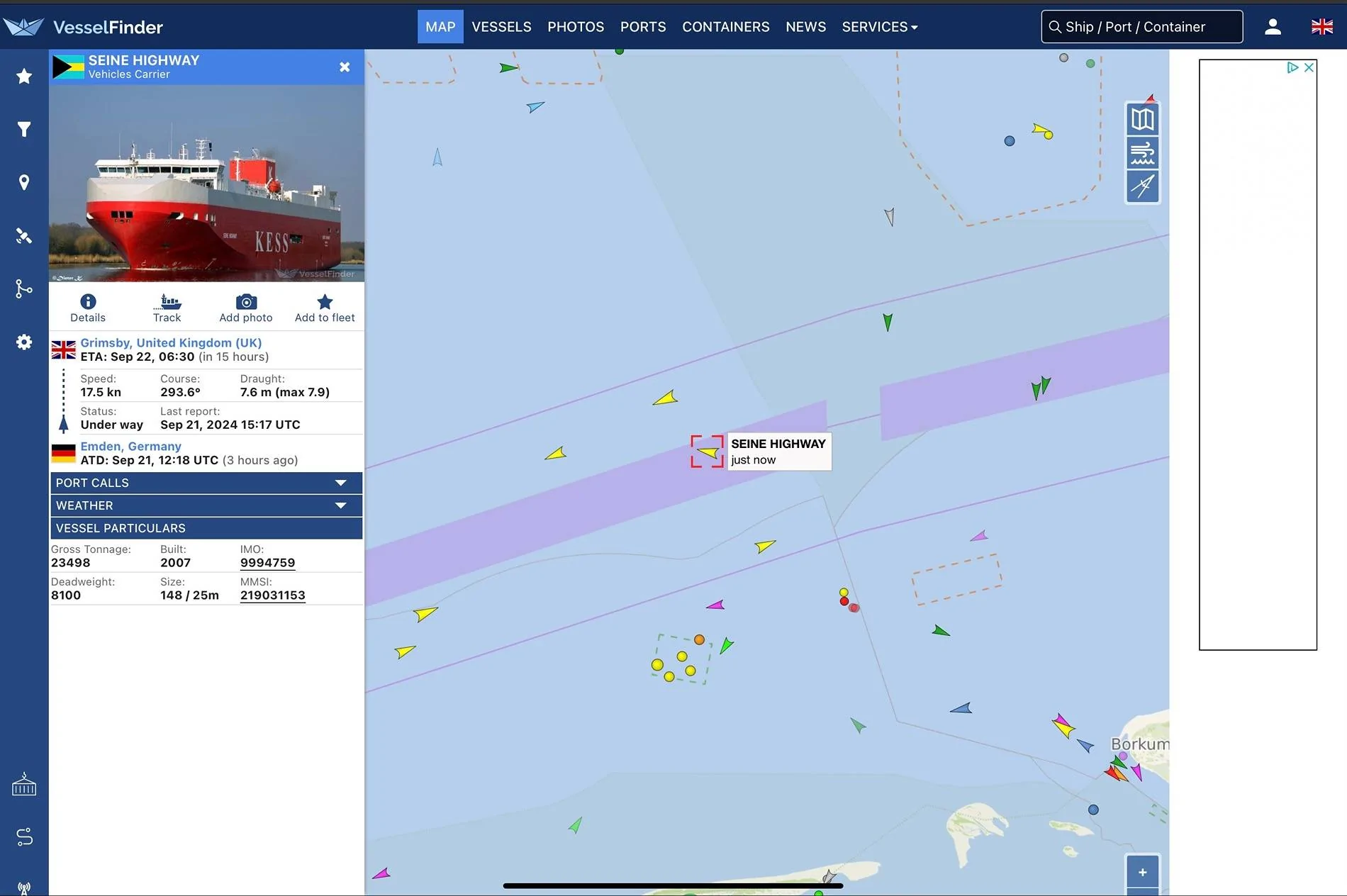This screenshot has height=896, width=1347.
Task: Click the Borkum island label on map
Action: (1140, 744)
